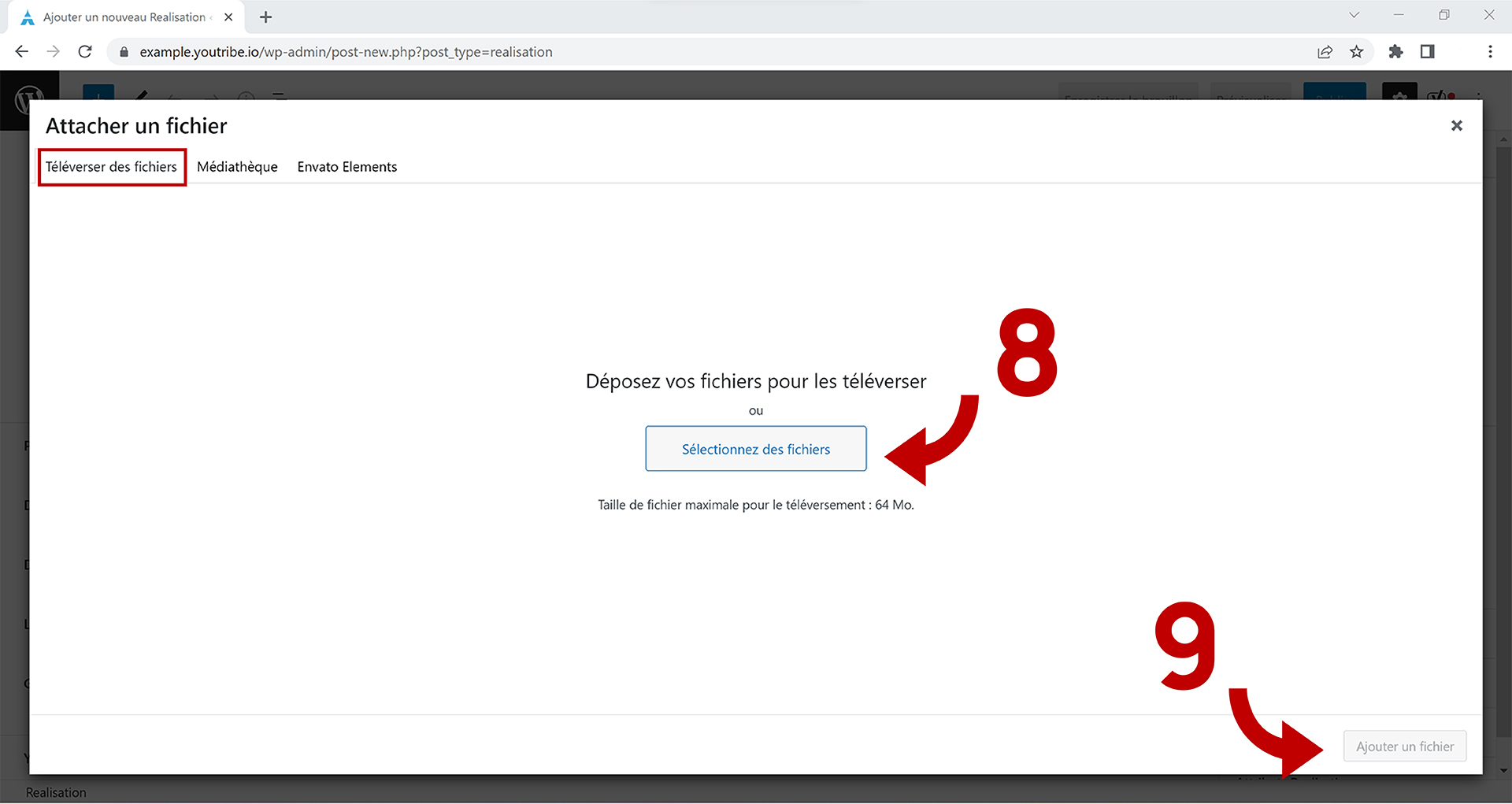
Task: Close the Ajouter un nouveau Realisation tab
Action: [x=228, y=17]
